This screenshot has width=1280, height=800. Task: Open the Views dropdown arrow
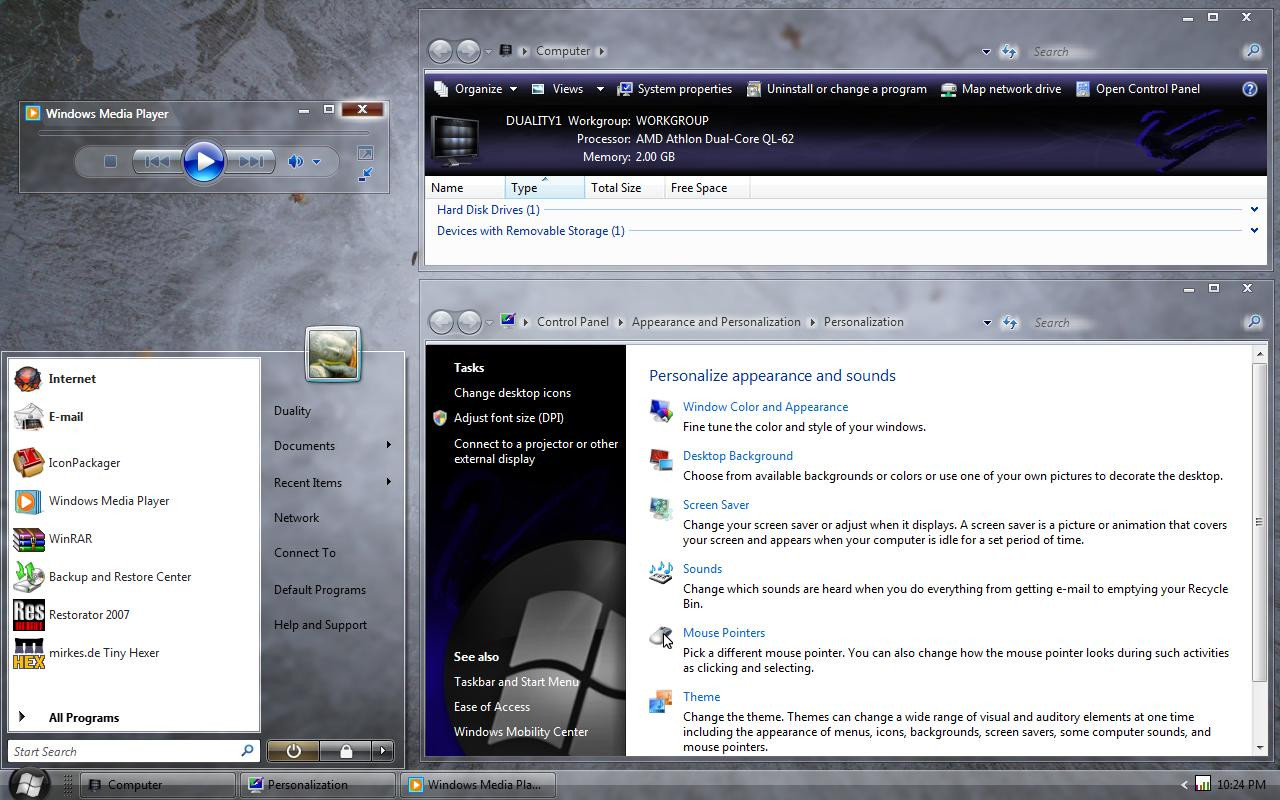600,89
